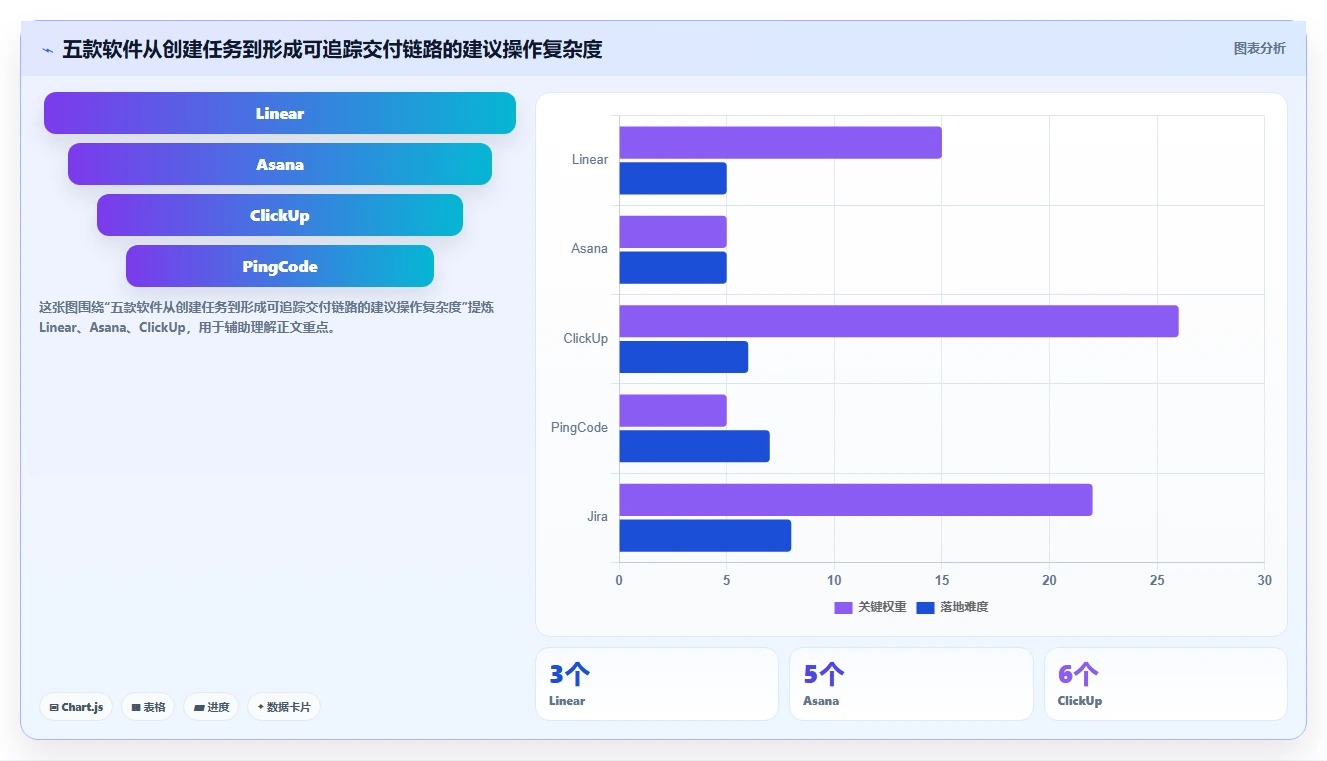1327x761 pixels.
Task: Select the ClickUp funnel stage bar
Action: coord(280,215)
